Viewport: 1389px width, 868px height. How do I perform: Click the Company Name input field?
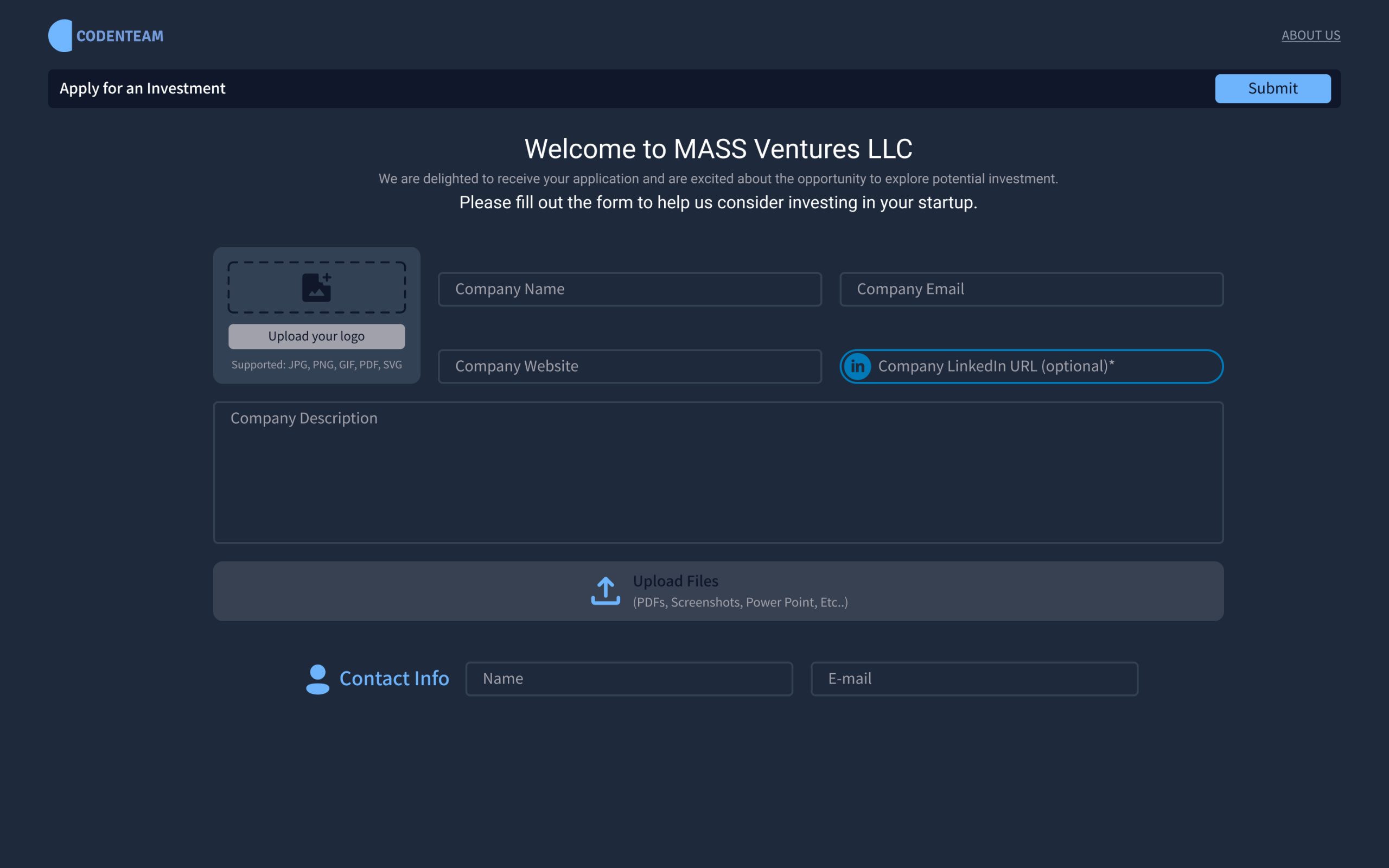(629, 288)
